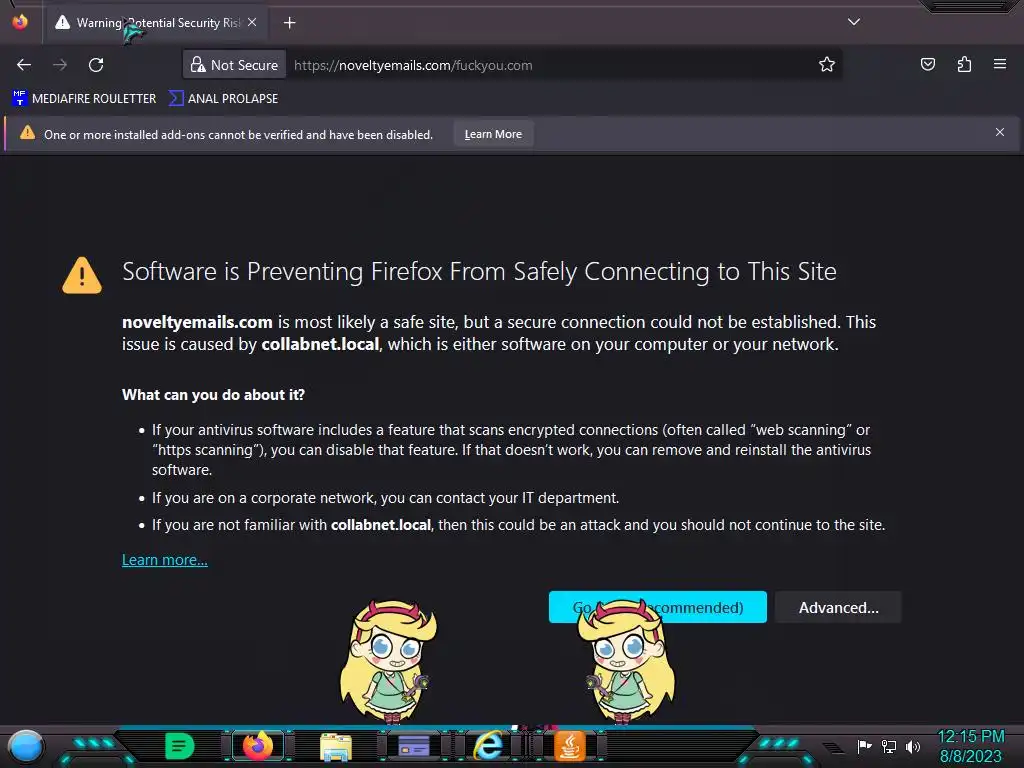Click the forward navigation arrow

click(x=60, y=65)
